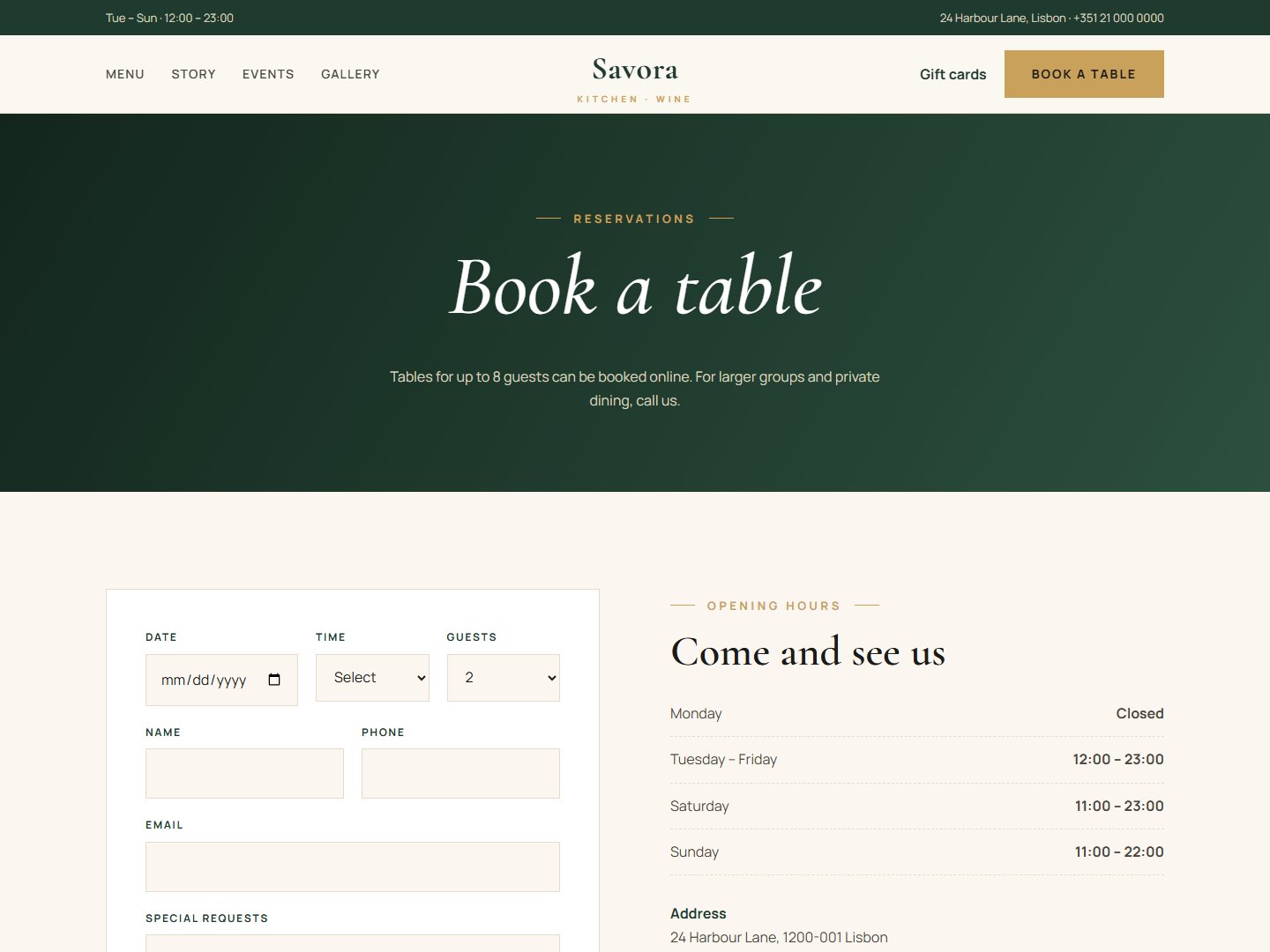Click the Opening Hours eyebrow label
Screen dimensions: 1270x952
pyautogui.click(x=773, y=606)
